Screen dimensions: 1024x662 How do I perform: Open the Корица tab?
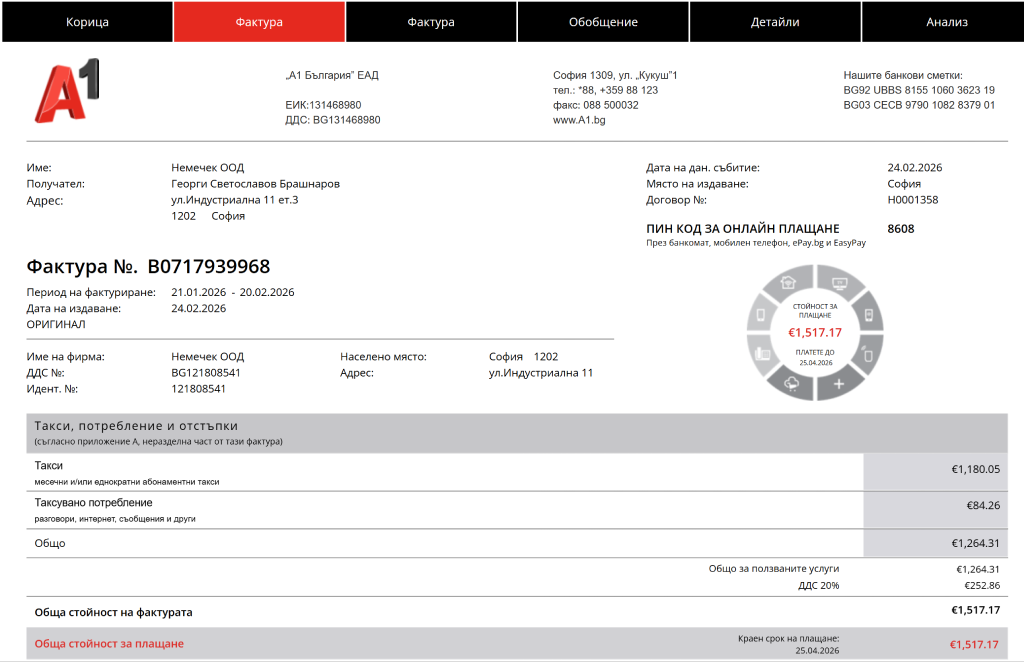tap(87, 22)
